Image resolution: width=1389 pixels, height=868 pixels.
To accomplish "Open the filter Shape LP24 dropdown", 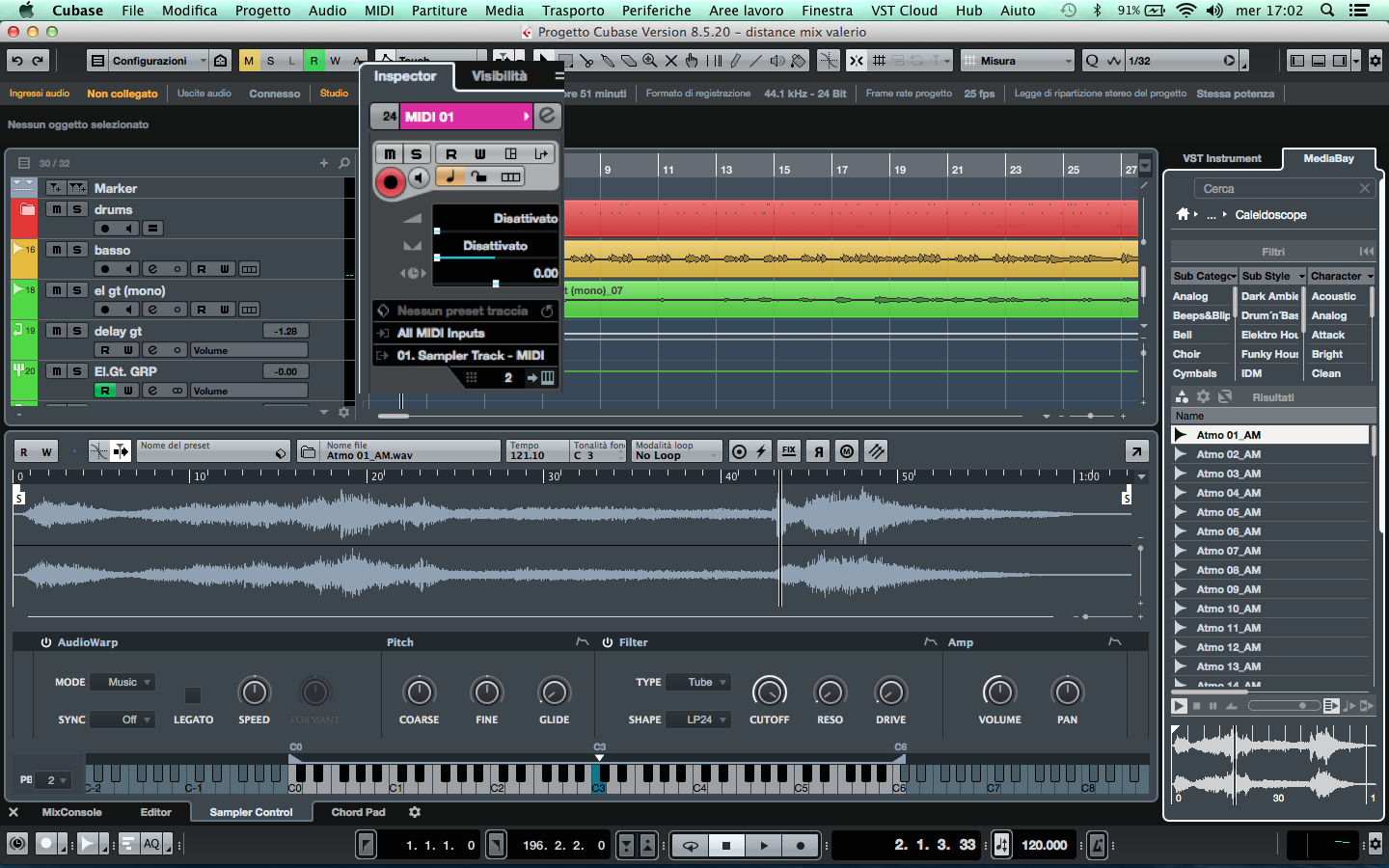I will (x=698, y=719).
